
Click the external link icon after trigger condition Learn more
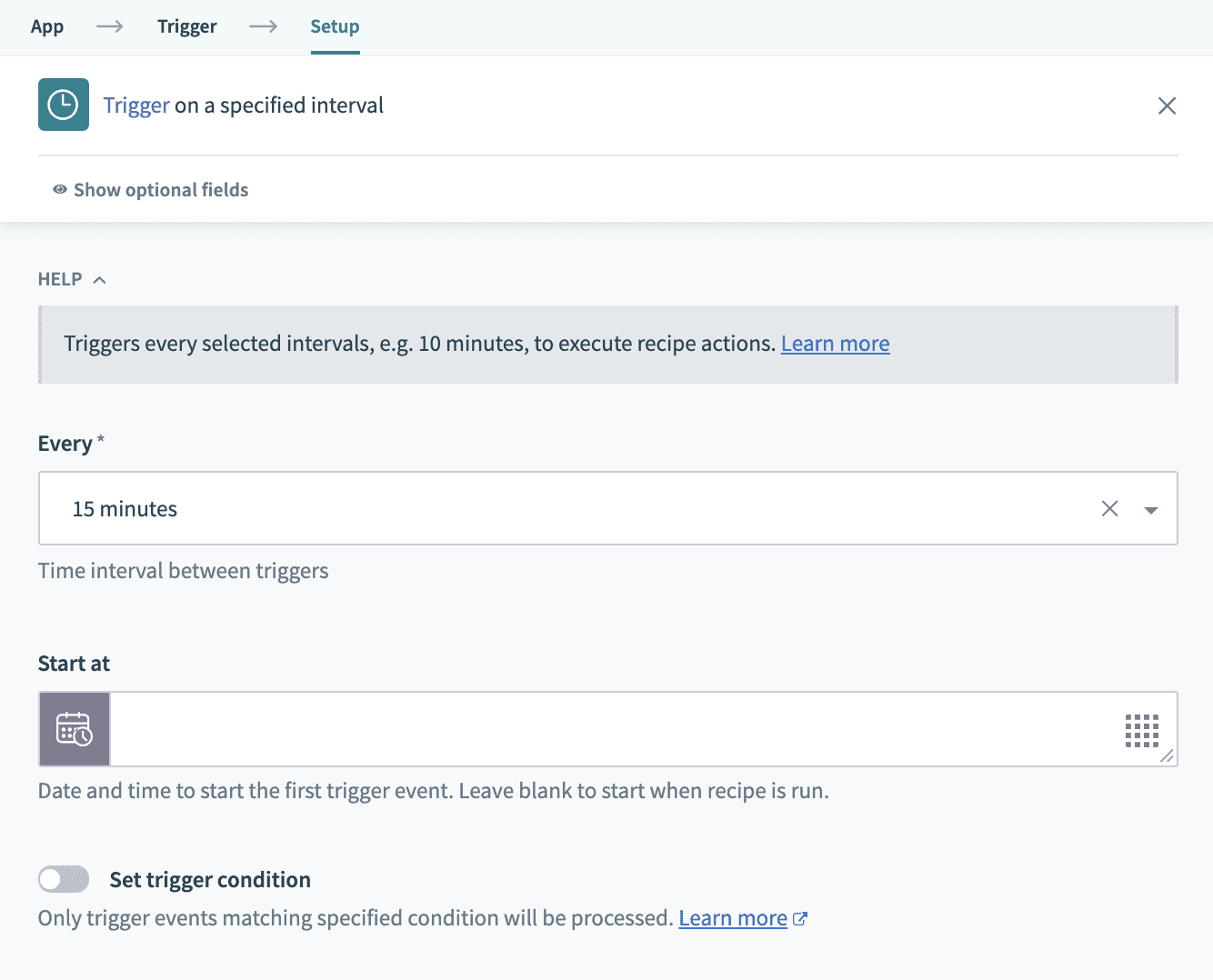coord(800,918)
